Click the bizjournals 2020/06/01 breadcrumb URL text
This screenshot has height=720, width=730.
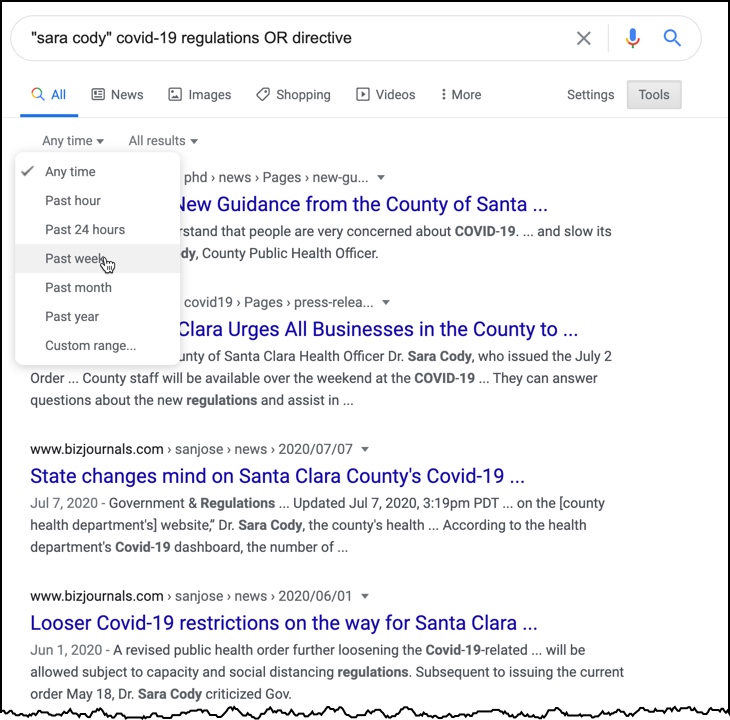[191, 596]
